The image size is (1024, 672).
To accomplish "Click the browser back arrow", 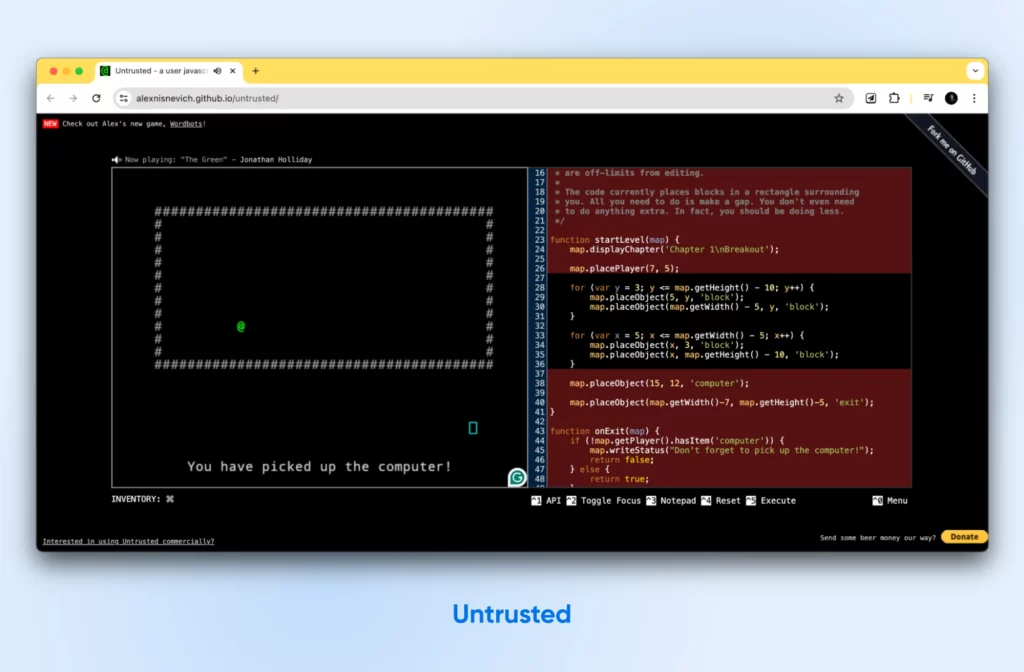I will tap(51, 98).
